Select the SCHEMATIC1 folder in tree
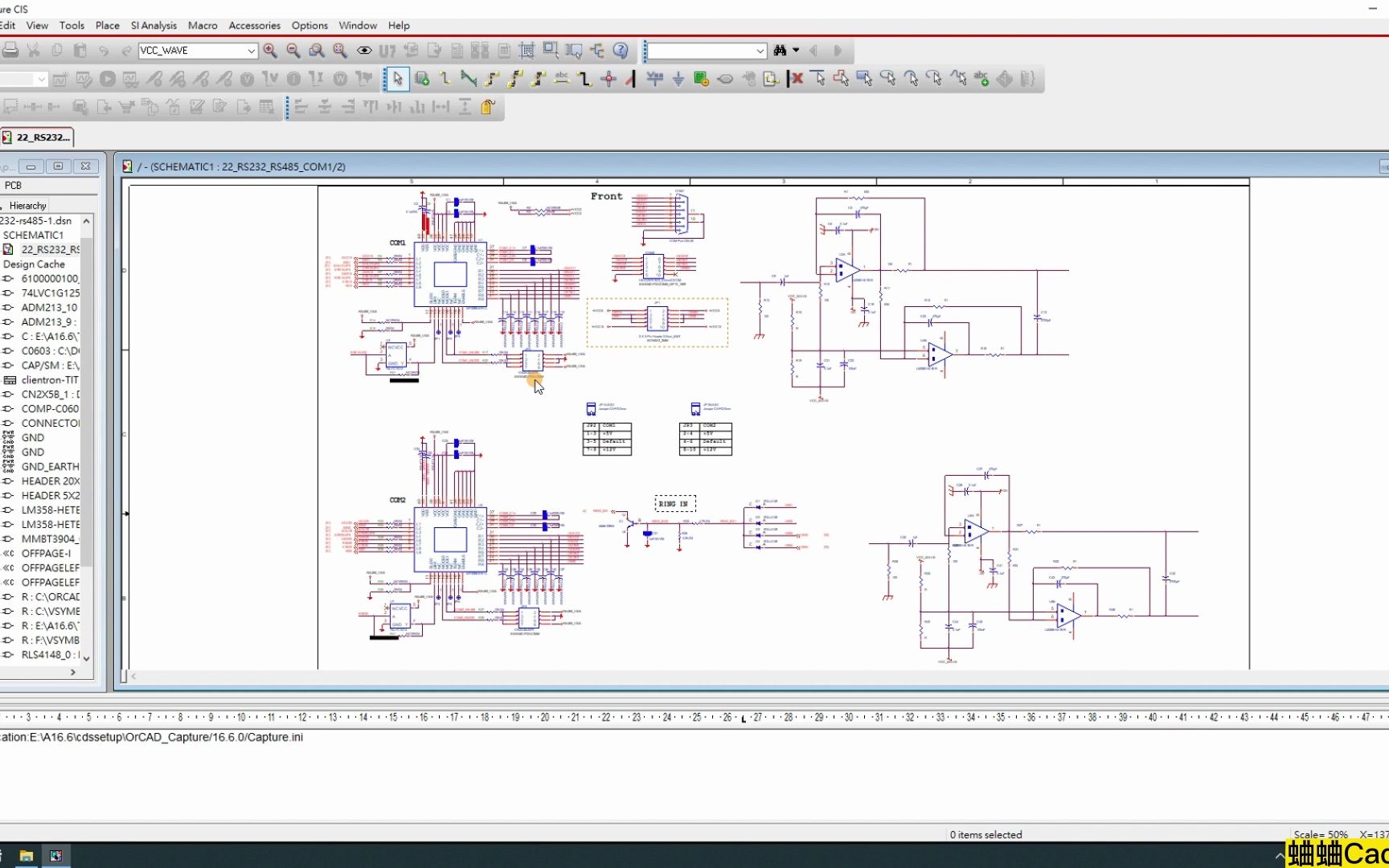 pyautogui.click(x=33, y=235)
